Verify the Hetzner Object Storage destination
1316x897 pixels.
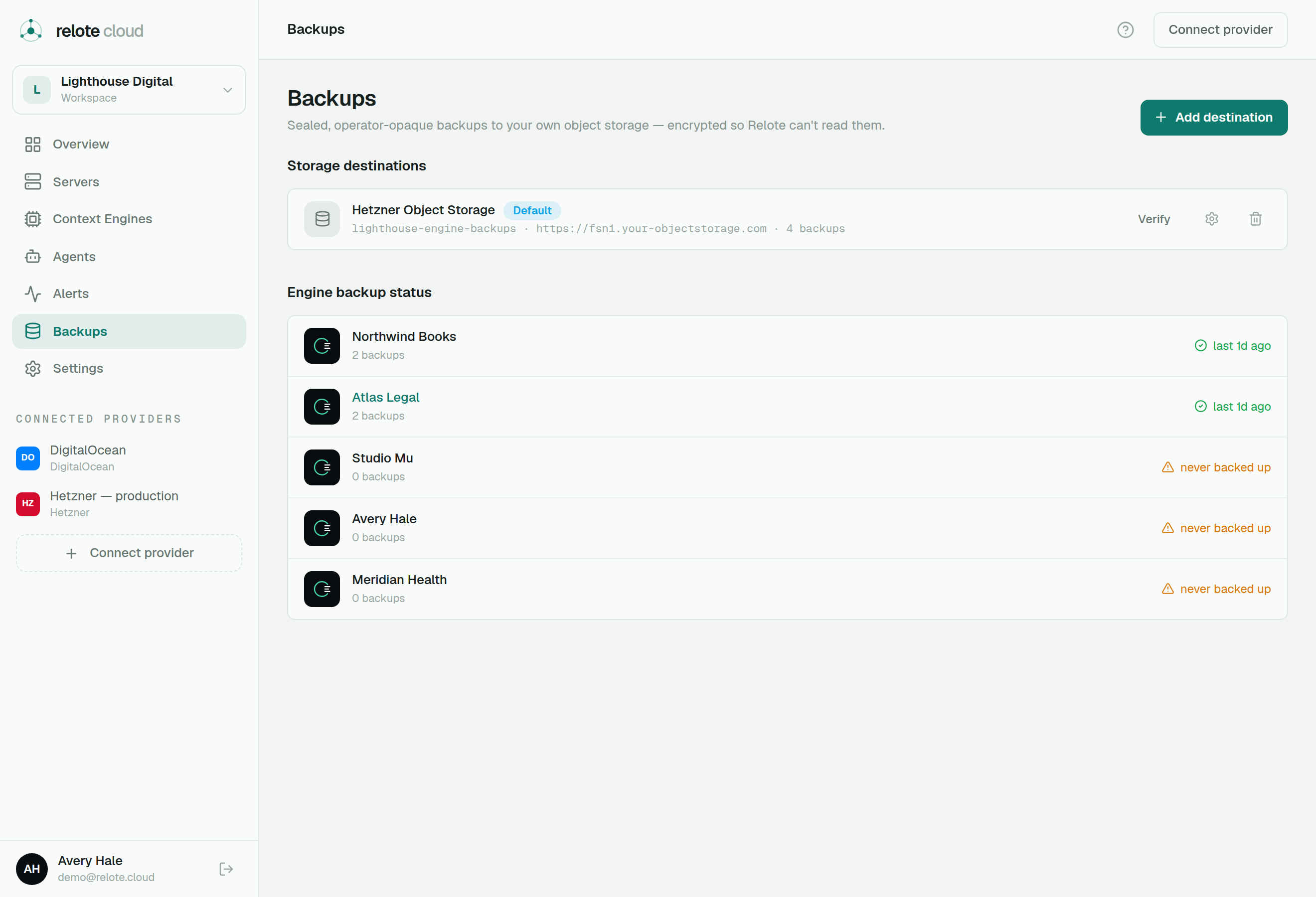point(1153,219)
